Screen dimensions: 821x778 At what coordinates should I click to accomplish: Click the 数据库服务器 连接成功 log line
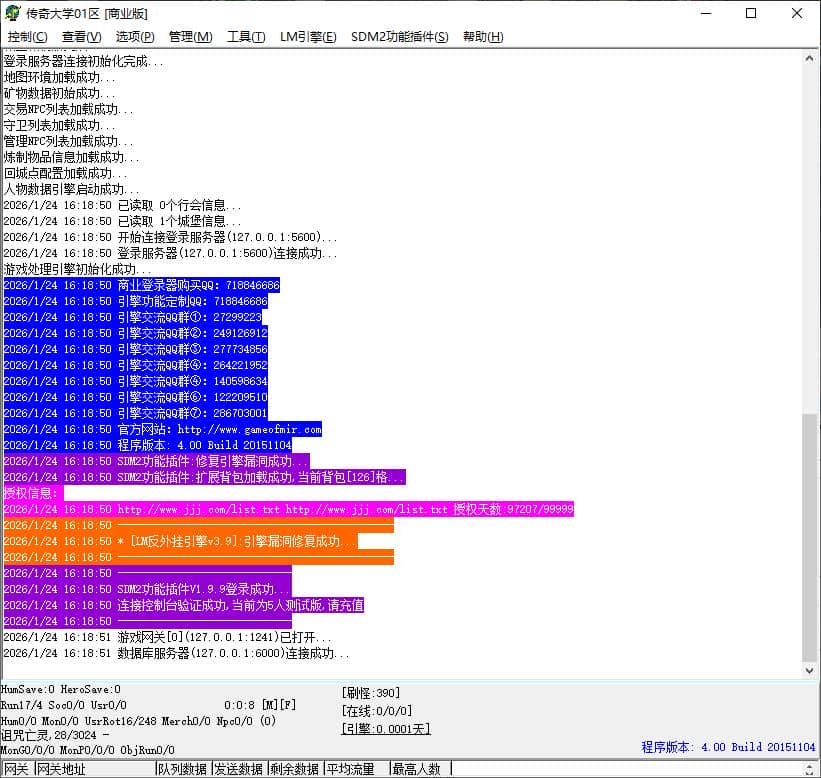[x=176, y=654]
